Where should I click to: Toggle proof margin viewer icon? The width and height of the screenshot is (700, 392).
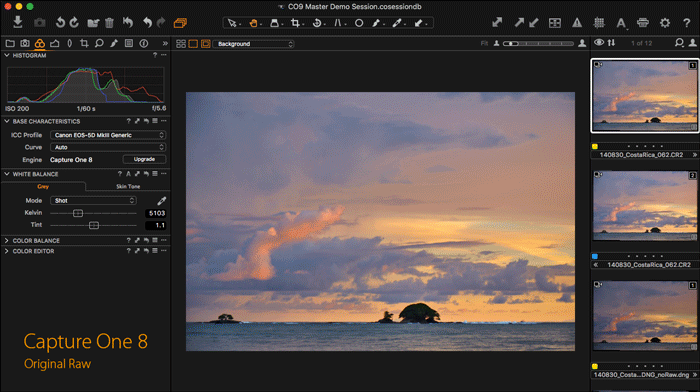pos(205,44)
